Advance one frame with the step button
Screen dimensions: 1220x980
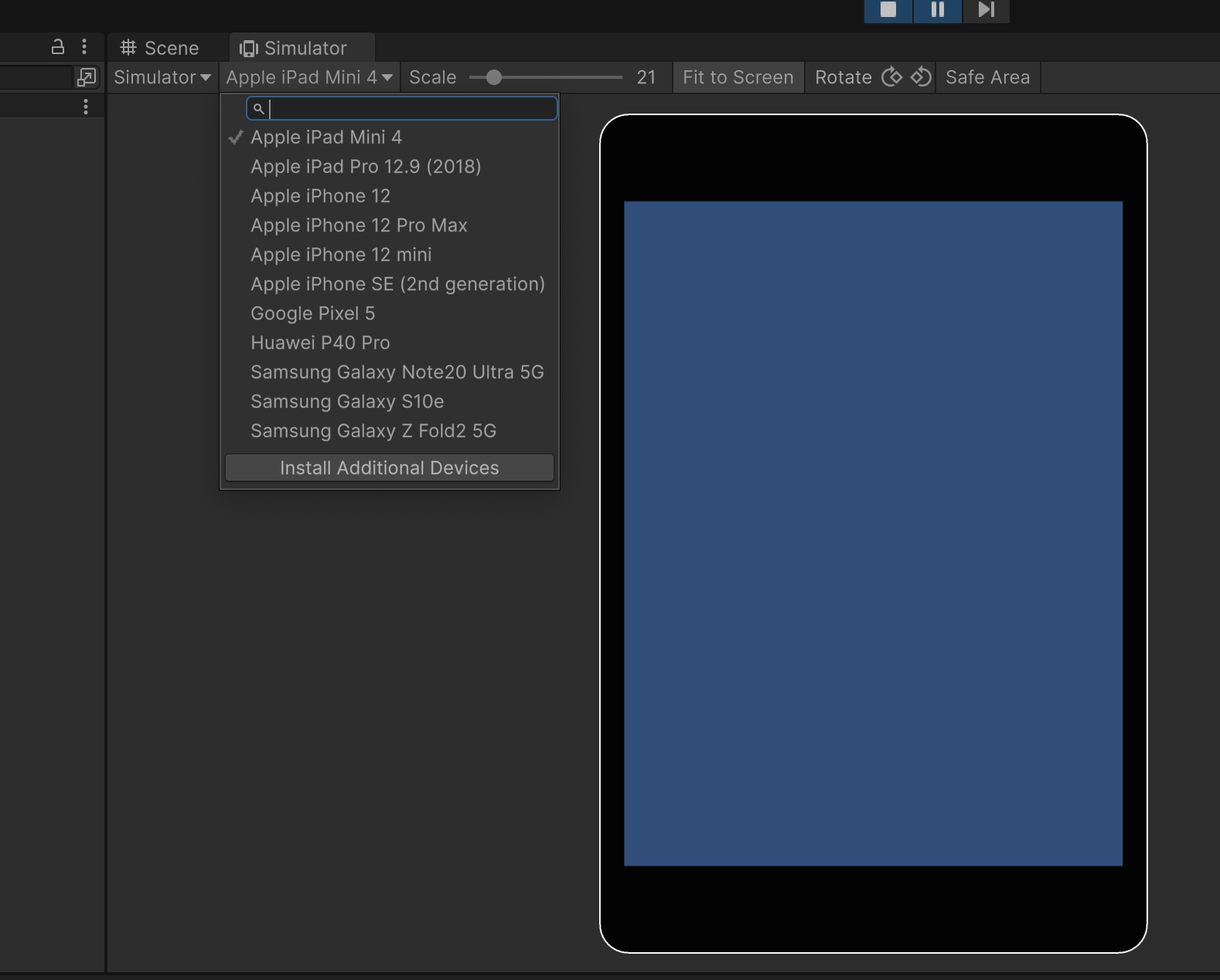tap(986, 10)
